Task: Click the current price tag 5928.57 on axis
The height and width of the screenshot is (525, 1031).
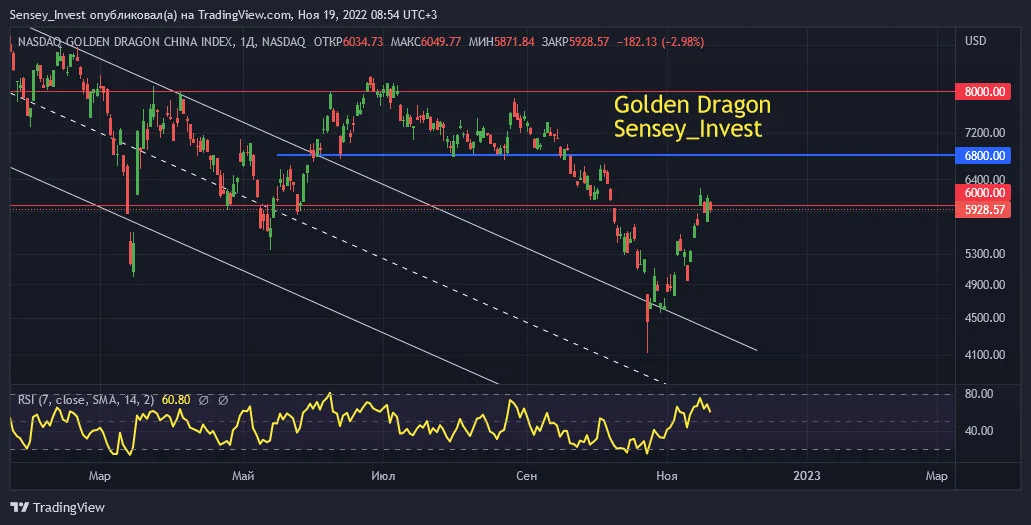Action: point(983,209)
